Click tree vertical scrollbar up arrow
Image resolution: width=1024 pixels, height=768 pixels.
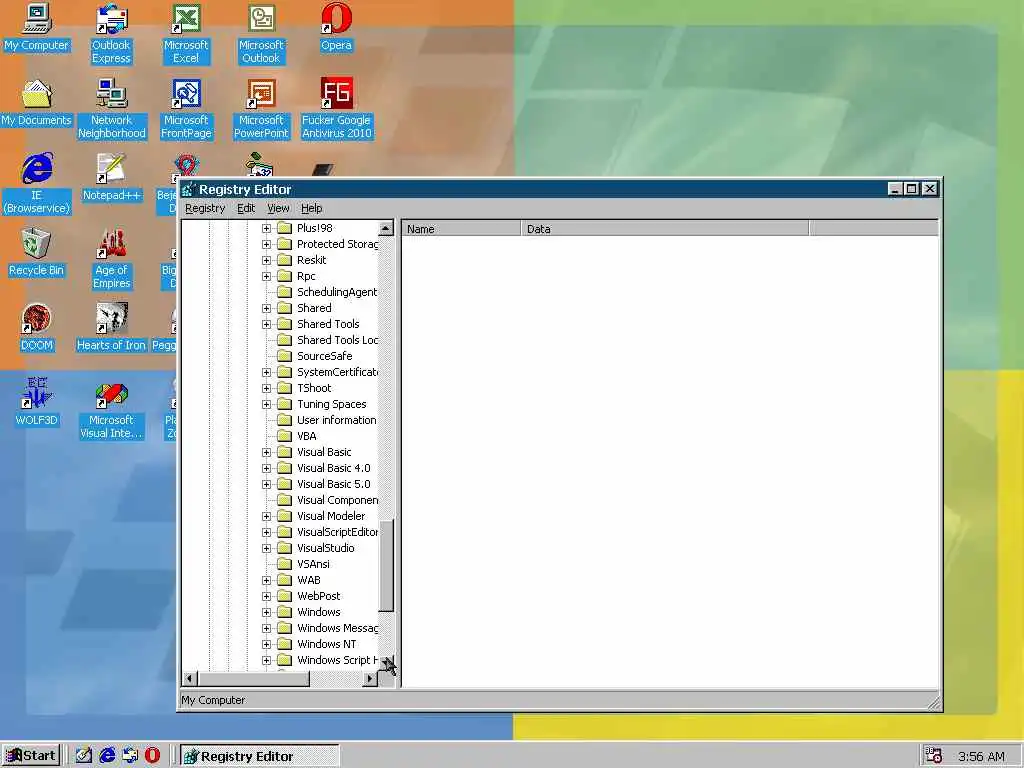[x=386, y=229]
